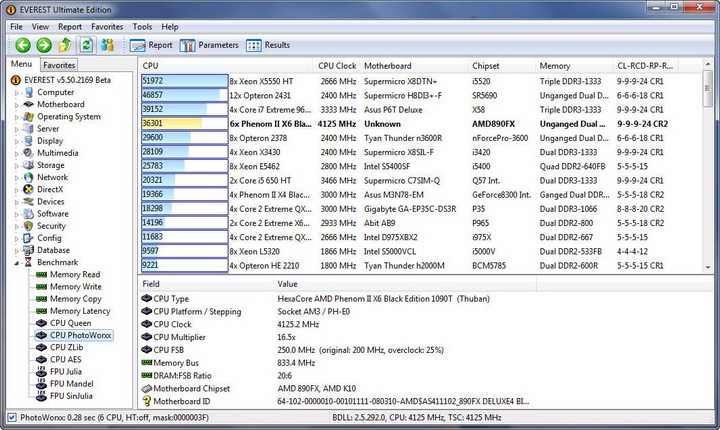720x430 pixels.
Task: Open the CPU AES benchmark
Action: tap(65, 359)
